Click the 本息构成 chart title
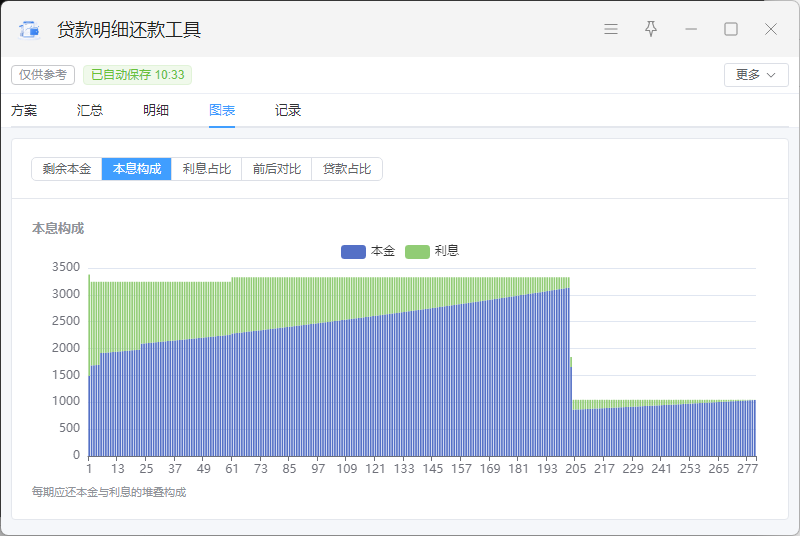The image size is (800, 536). [58, 228]
